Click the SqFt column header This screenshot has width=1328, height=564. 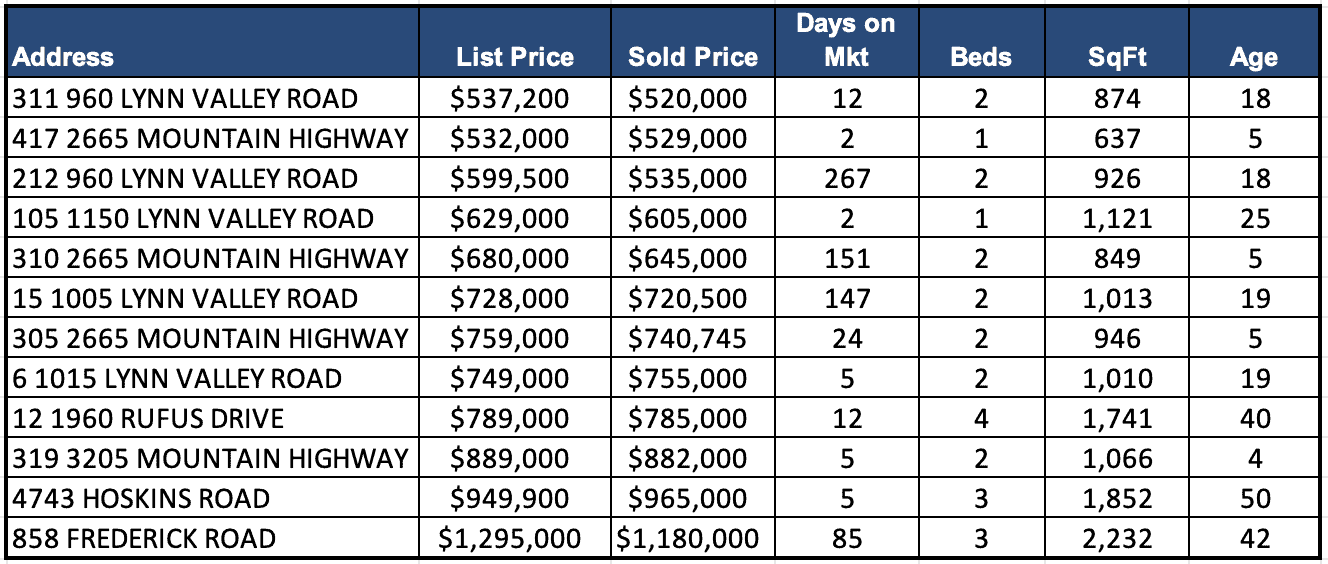click(x=1117, y=57)
